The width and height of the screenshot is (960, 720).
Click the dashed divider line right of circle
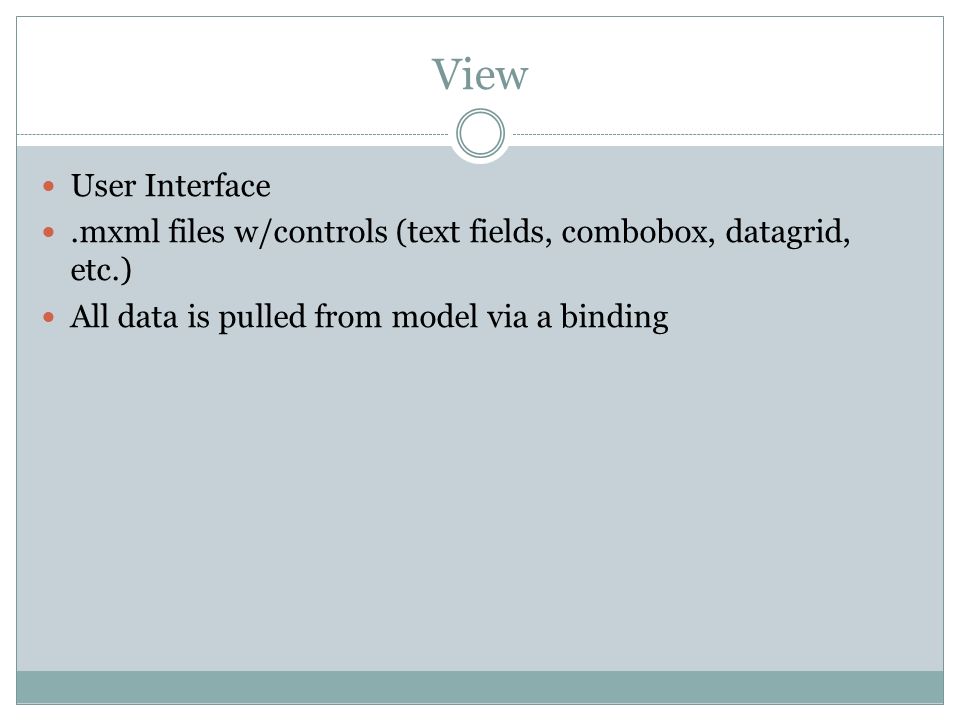coord(727,134)
